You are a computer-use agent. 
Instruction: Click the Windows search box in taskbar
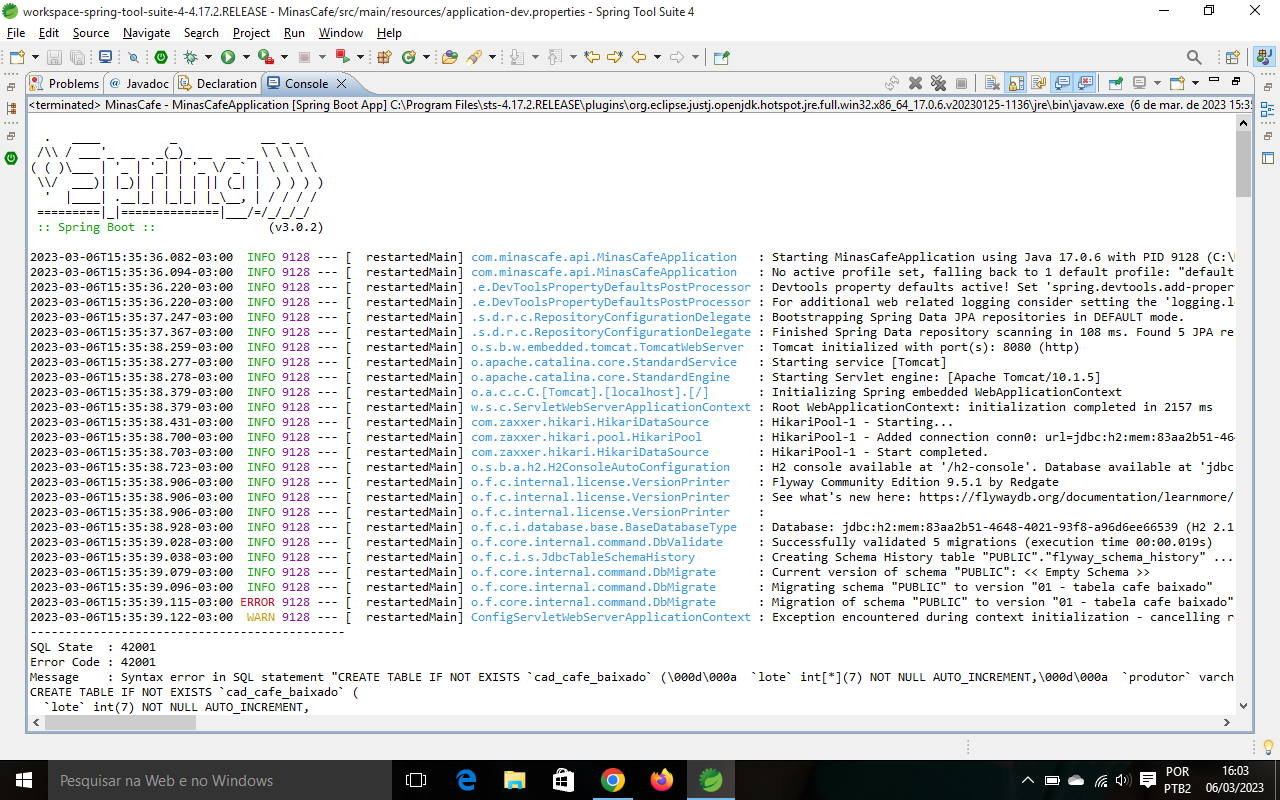(218, 780)
